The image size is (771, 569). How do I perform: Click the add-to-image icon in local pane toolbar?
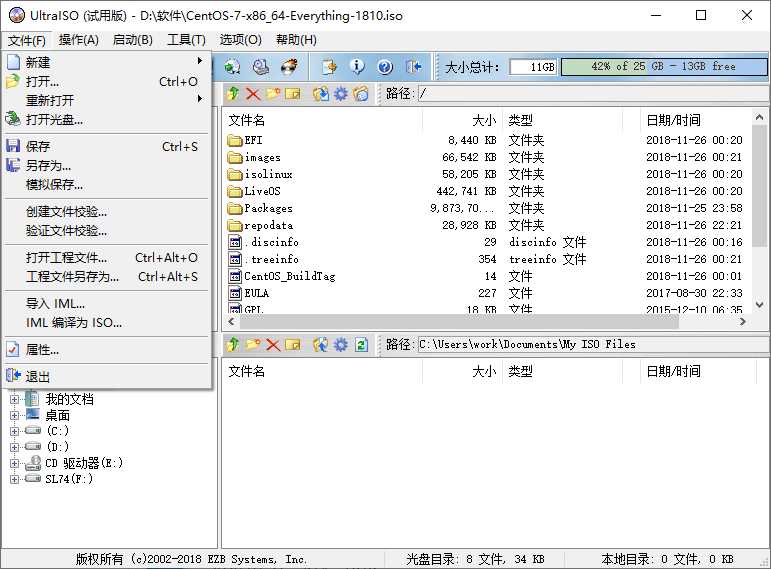321,345
